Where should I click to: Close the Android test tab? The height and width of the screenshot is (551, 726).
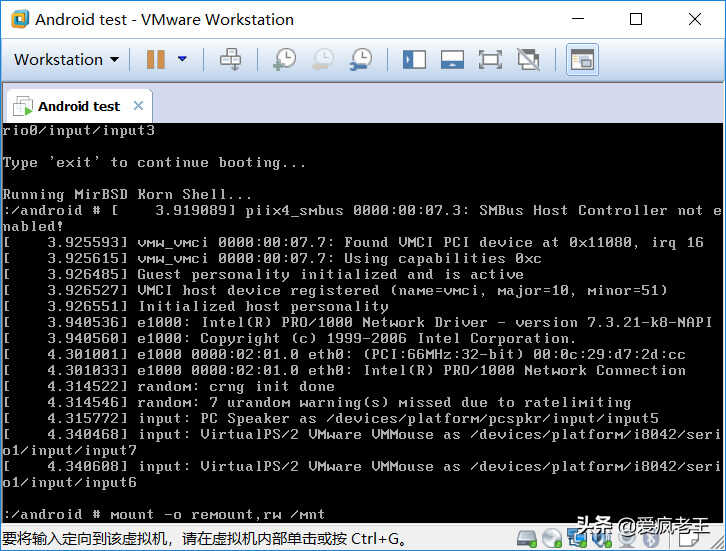pos(138,106)
